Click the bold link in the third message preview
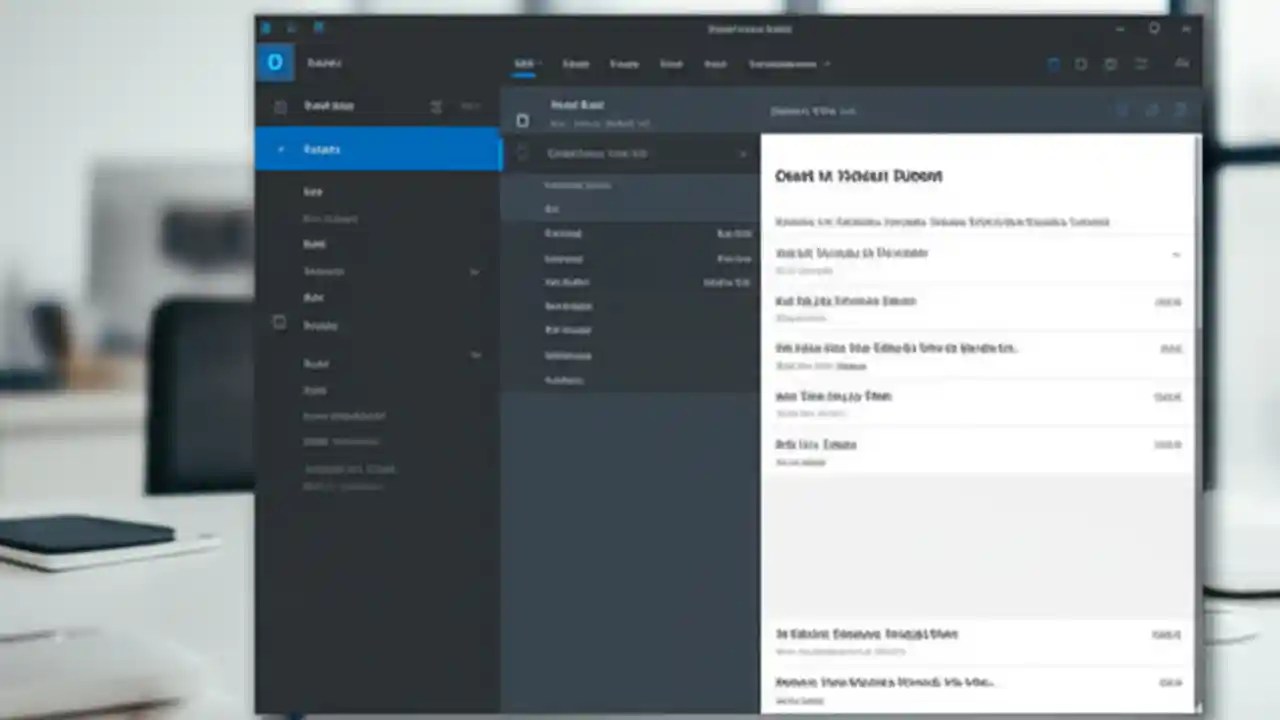This screenshot has height=720, width=1280. click(852, 366)
